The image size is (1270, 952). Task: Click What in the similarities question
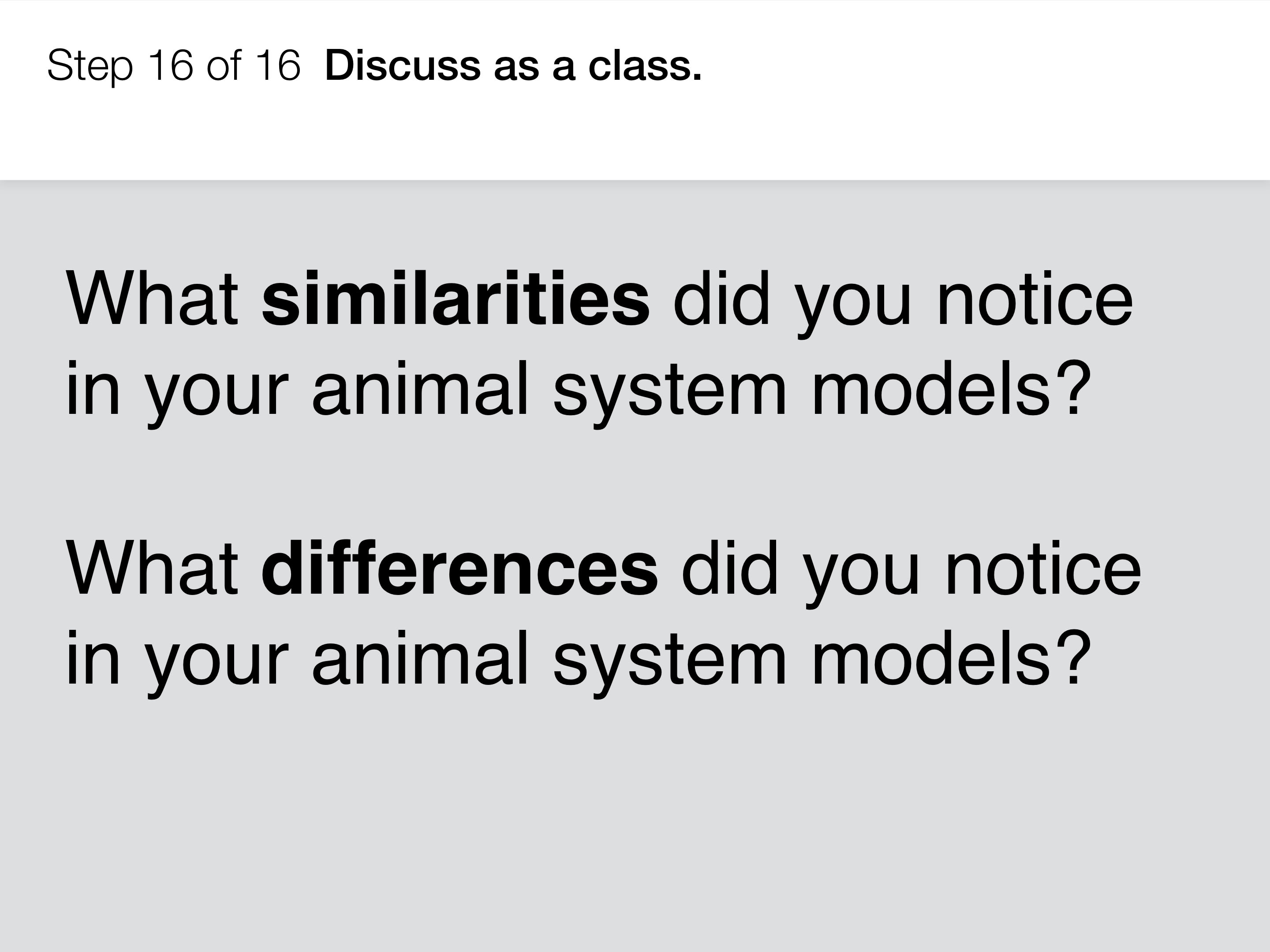(x=152, y=299)
